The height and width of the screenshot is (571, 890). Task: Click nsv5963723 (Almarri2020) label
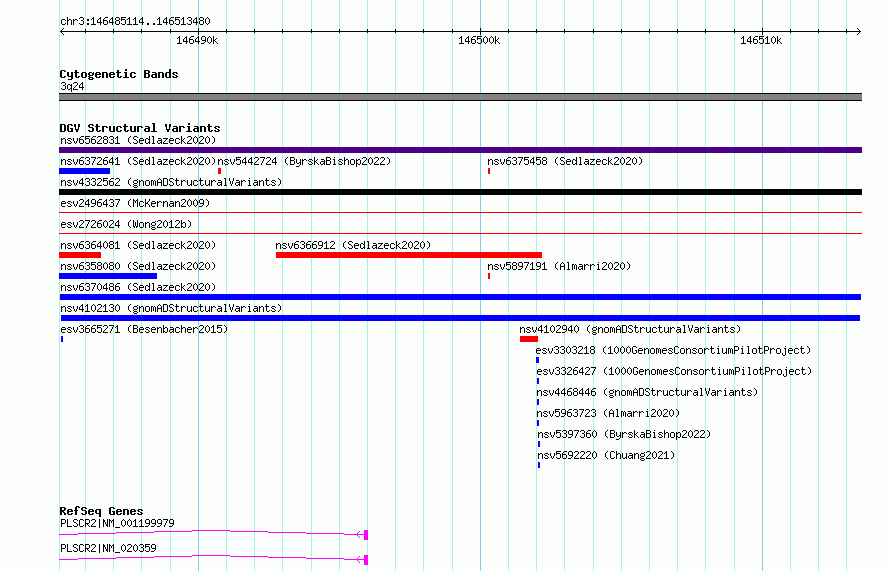(x=608, y=413)
